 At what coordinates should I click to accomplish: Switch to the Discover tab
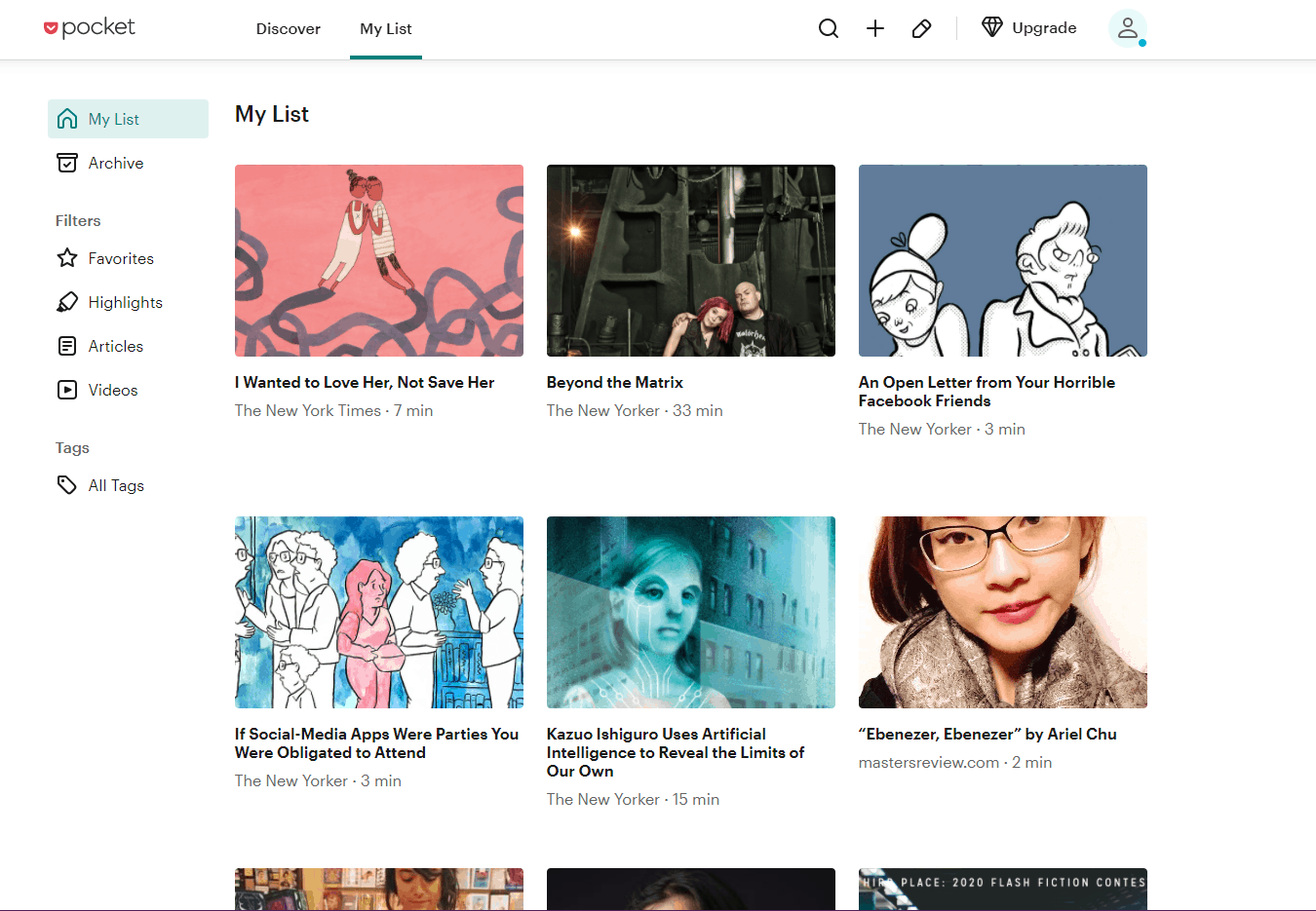pyautogui.click(x=288, y=29)
